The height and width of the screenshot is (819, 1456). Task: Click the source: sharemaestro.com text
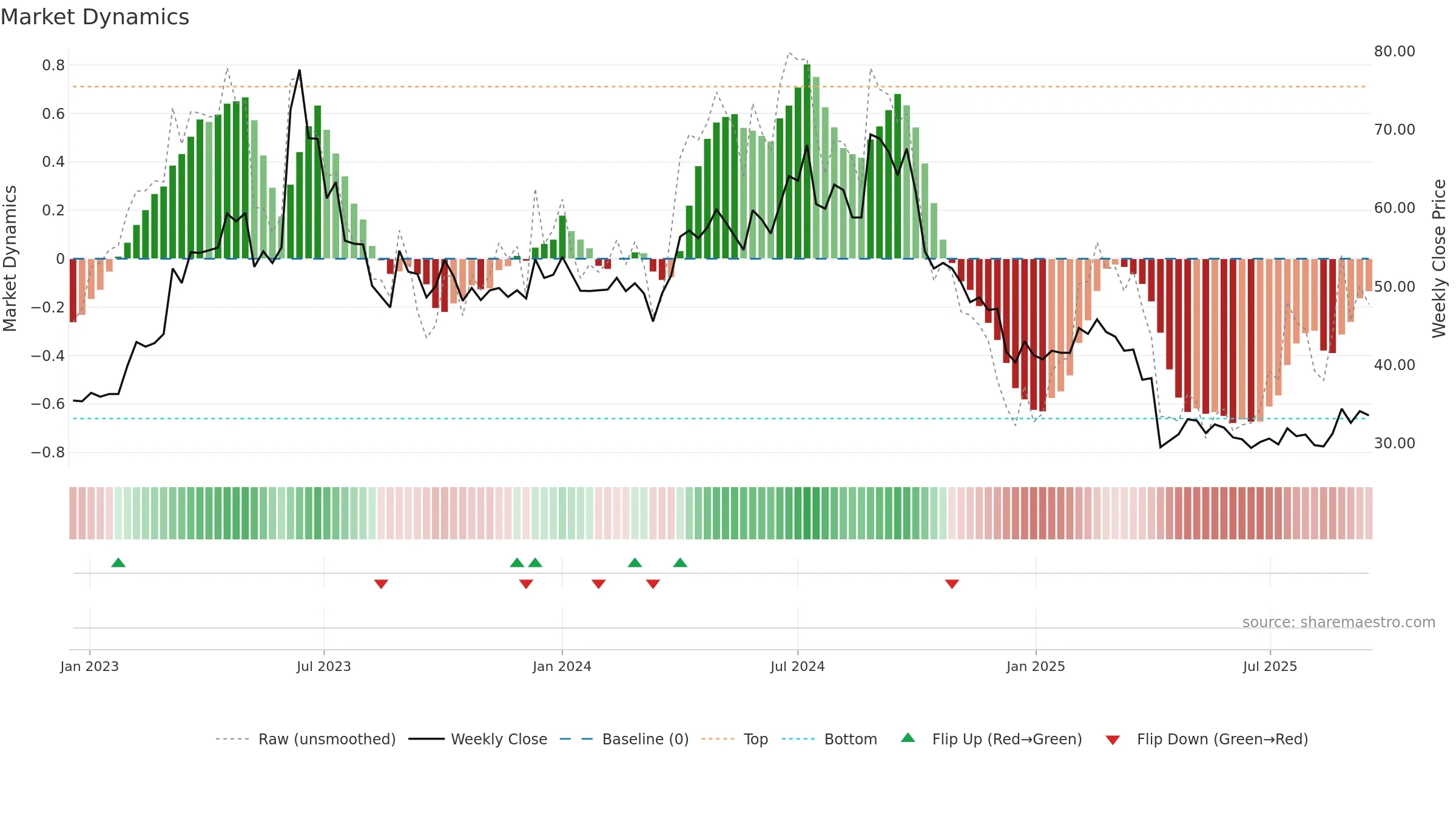pos(1339,622)
